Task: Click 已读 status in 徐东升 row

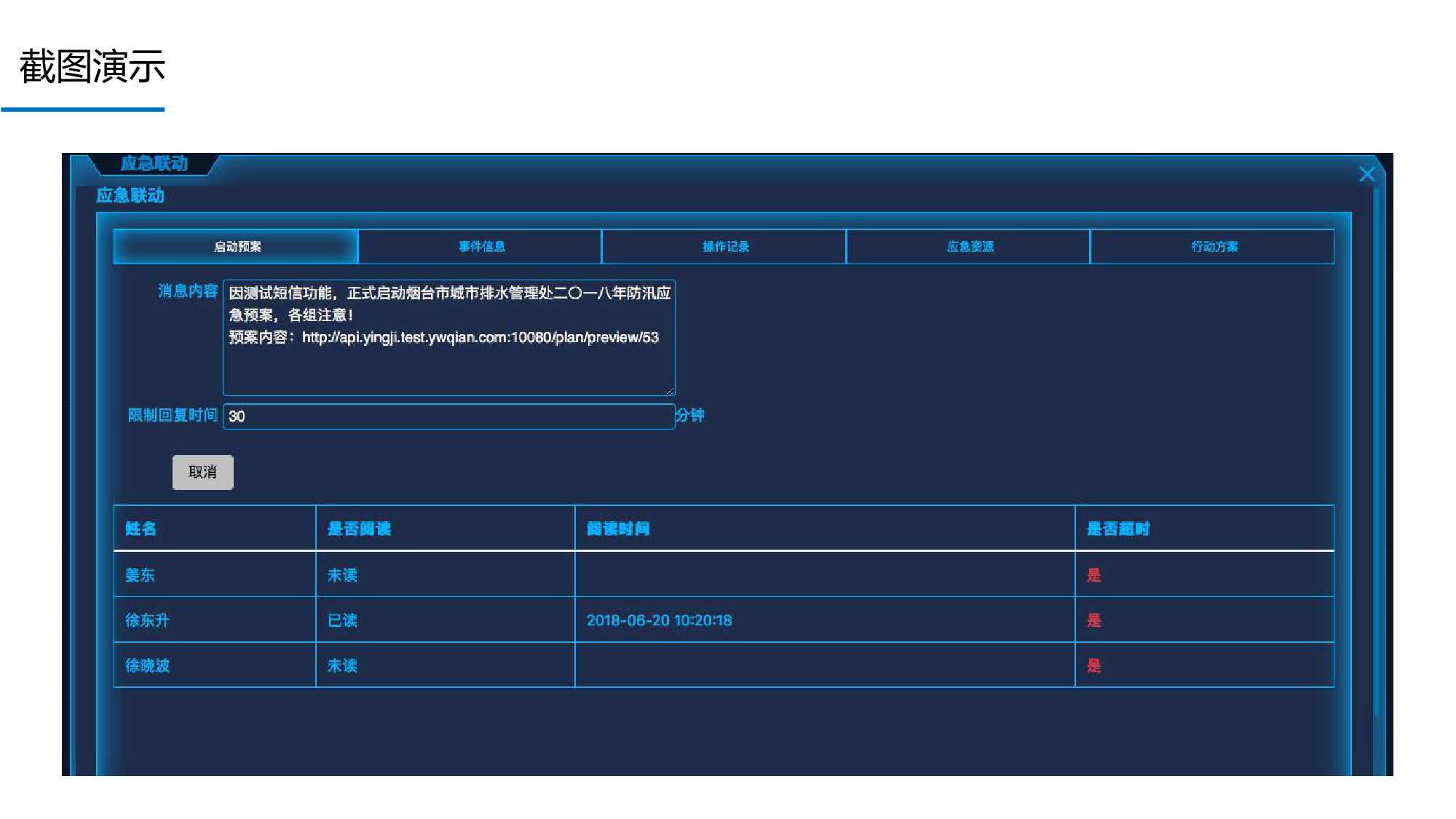Action: coord(342,620)
